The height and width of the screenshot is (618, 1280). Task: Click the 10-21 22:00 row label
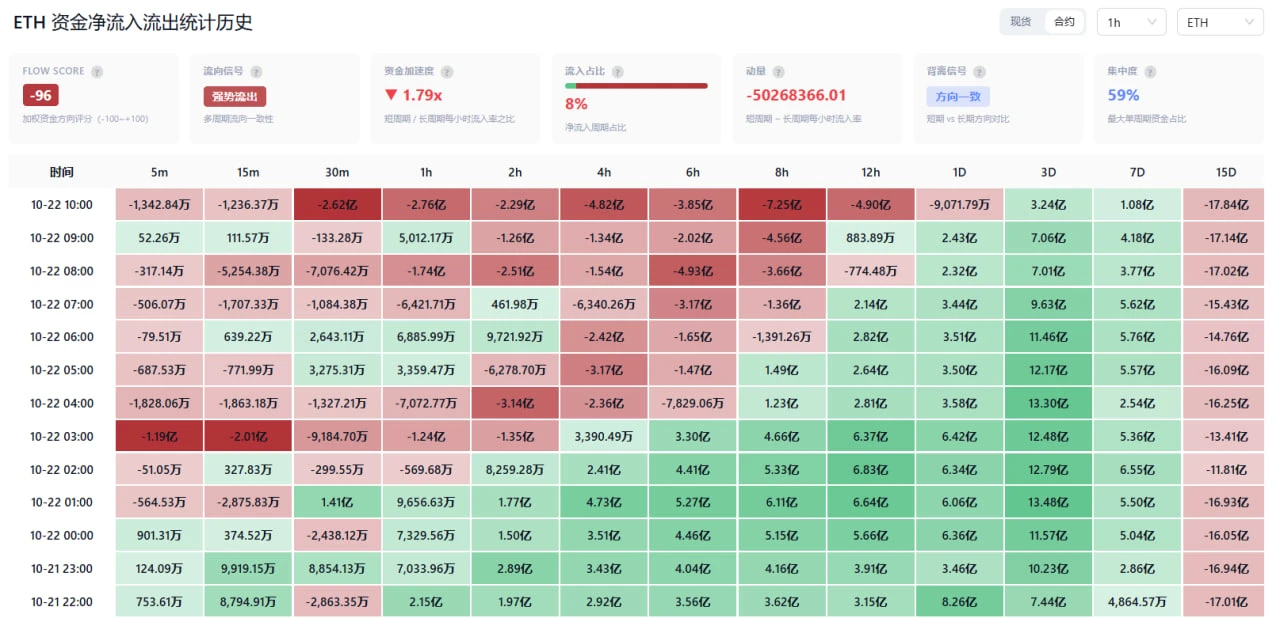click(61, 602)
